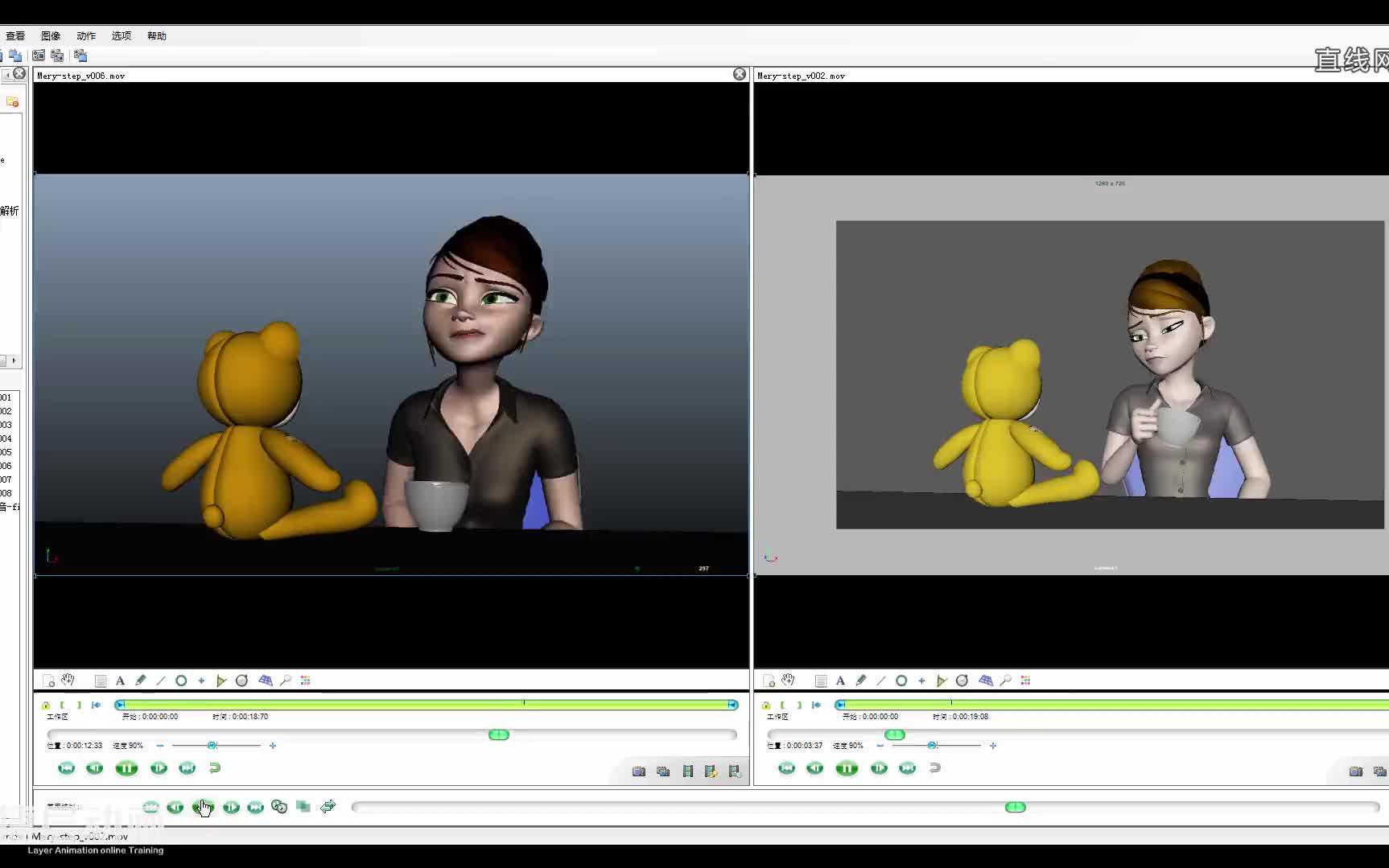Screen dimensions: 1389x868
Task: Open the 图像 menu
Action: click(51, 36)
